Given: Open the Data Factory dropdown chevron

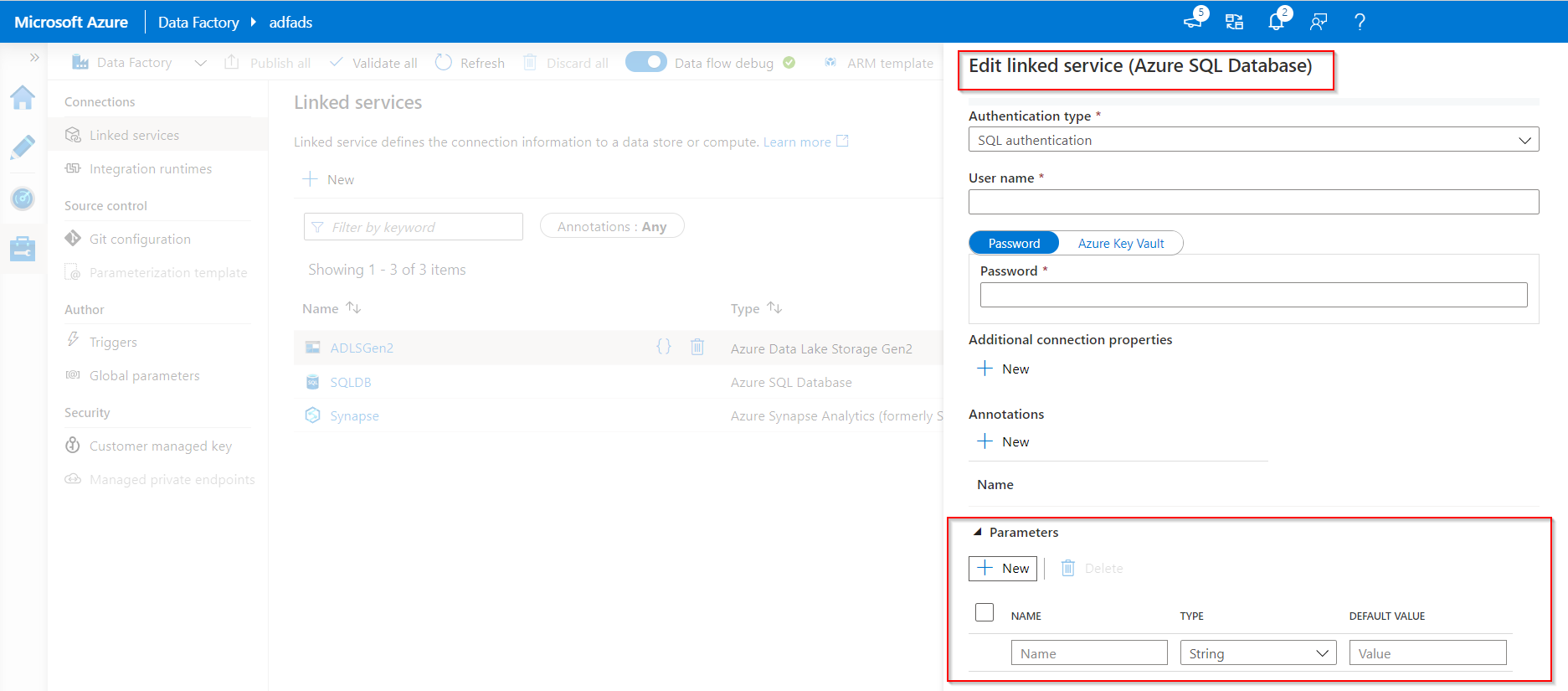Looking at the screenshot, I should 200,63.
